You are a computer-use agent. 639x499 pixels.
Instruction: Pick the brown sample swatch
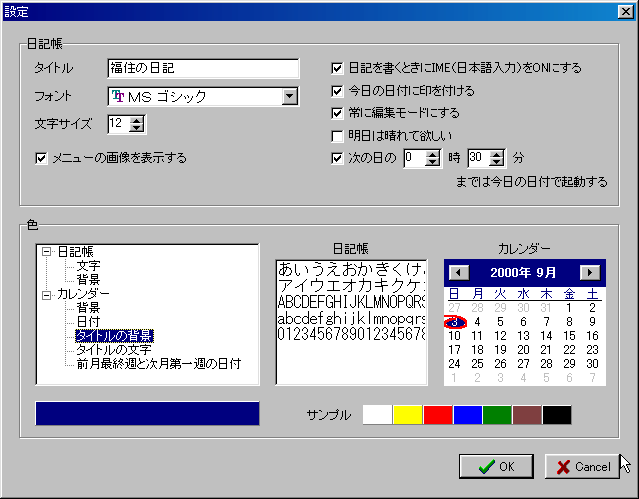pos(527,415)
